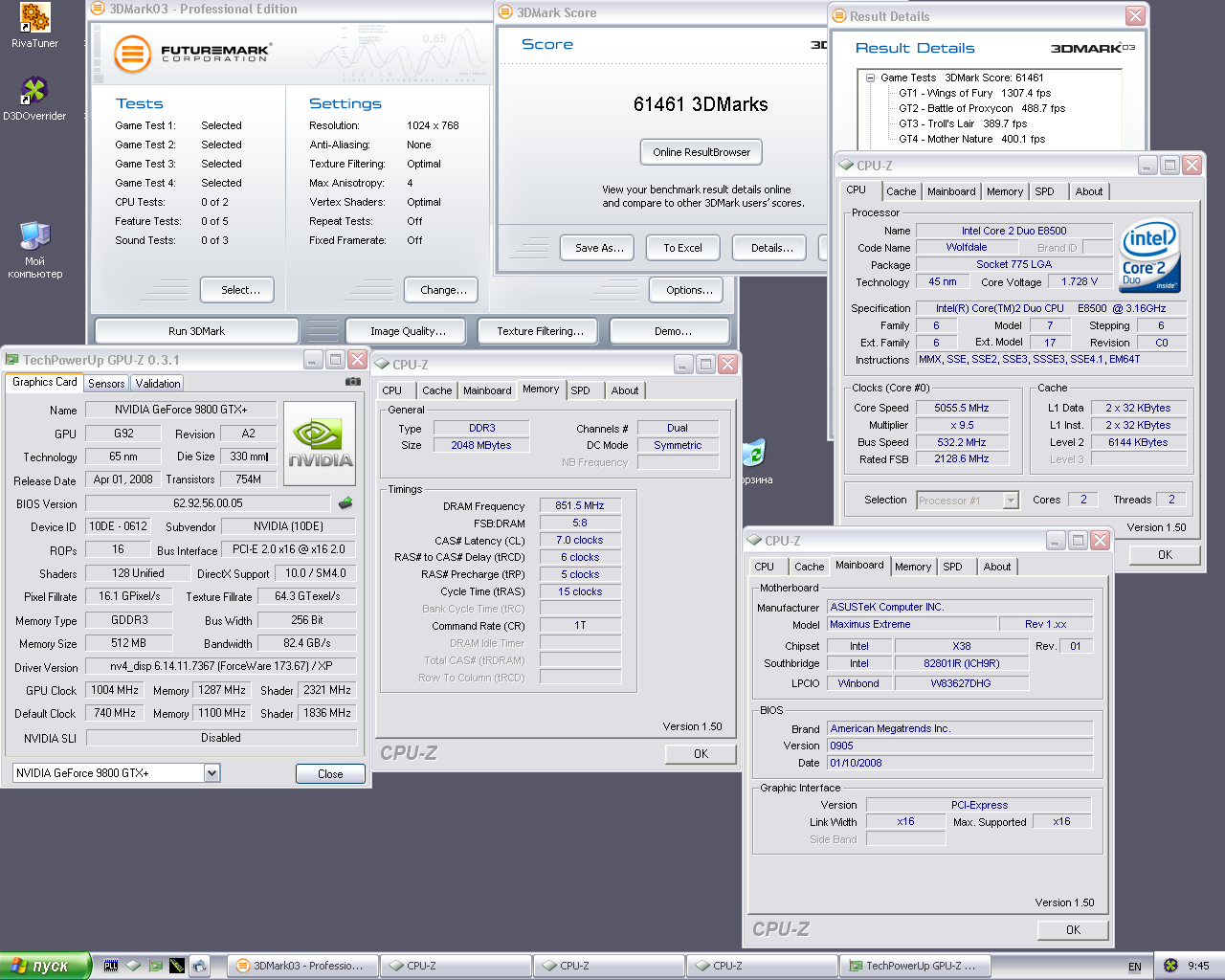Open the D3DOverrider desktop shortcut
This screenshot has height=980, width=1225.
tap(34, 99)
